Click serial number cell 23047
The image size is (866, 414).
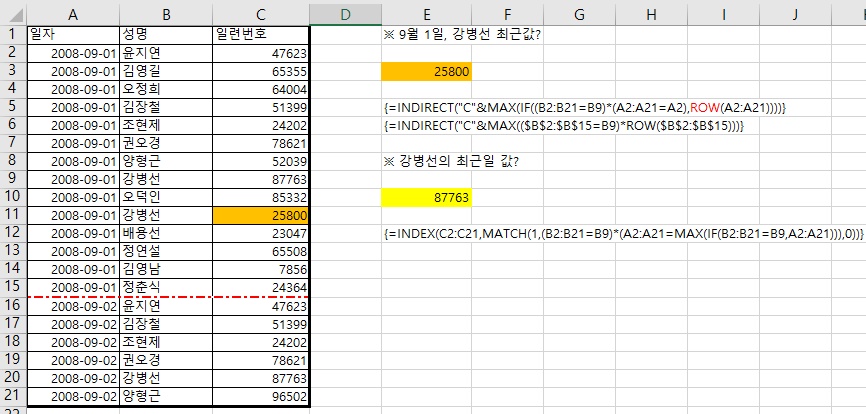tap(261, 233)
